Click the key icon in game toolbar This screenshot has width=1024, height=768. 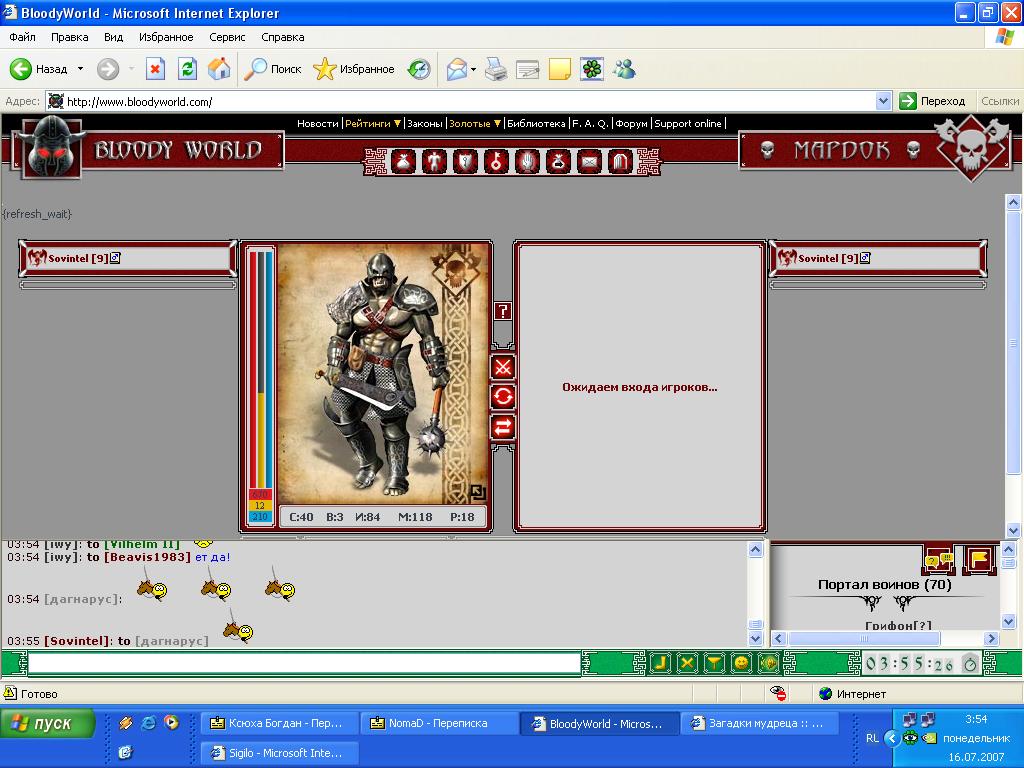tap(496, 161)
